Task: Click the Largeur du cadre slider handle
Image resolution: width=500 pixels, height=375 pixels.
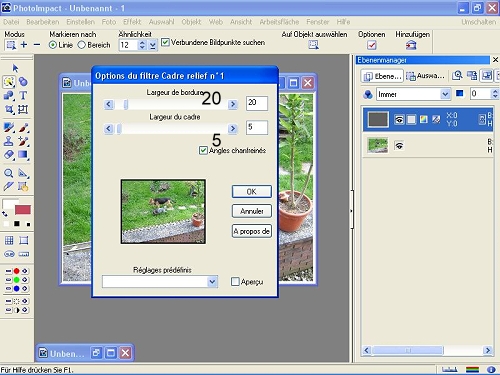Action: click(119, 129)
